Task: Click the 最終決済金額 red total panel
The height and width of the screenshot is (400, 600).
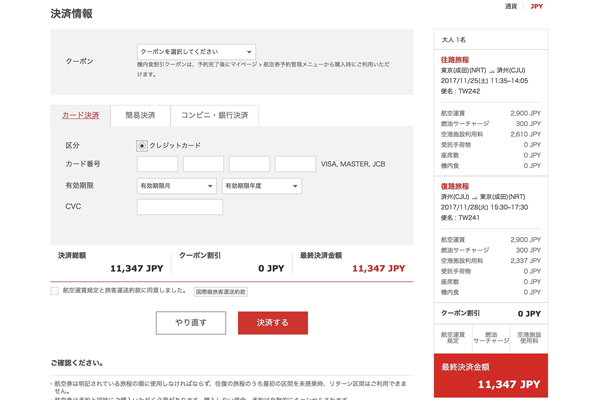Action: (x=491, y=376)
